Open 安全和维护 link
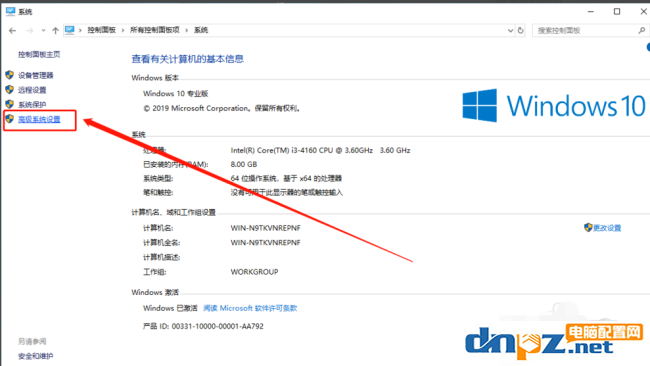This screenshot has height=366, width=650. [x=36, y=356]
